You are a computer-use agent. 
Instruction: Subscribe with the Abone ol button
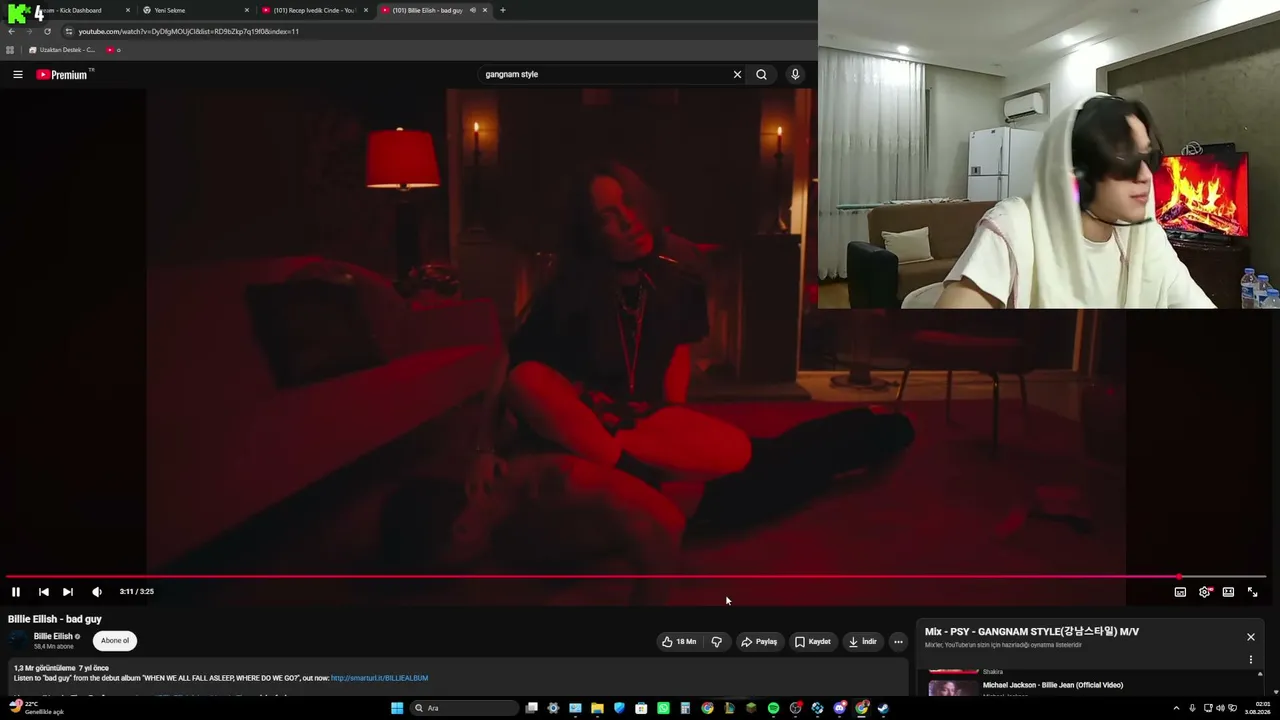click(115, 641)
